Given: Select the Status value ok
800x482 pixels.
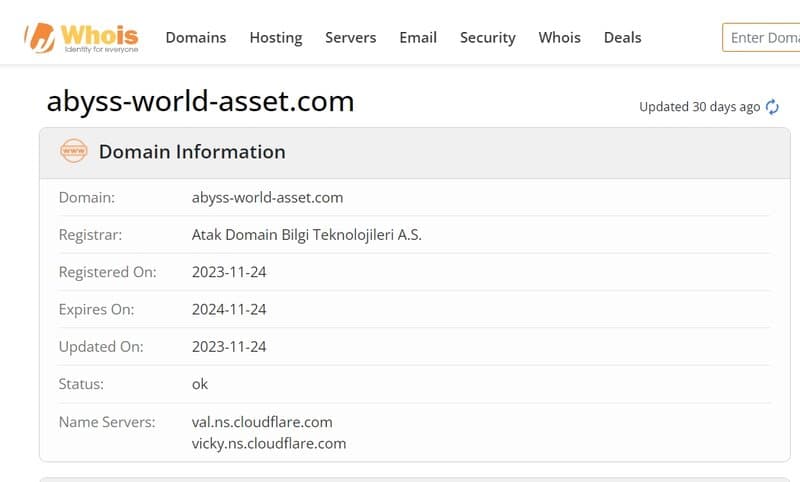Looking at the screenshot, I should coord(200,384).
